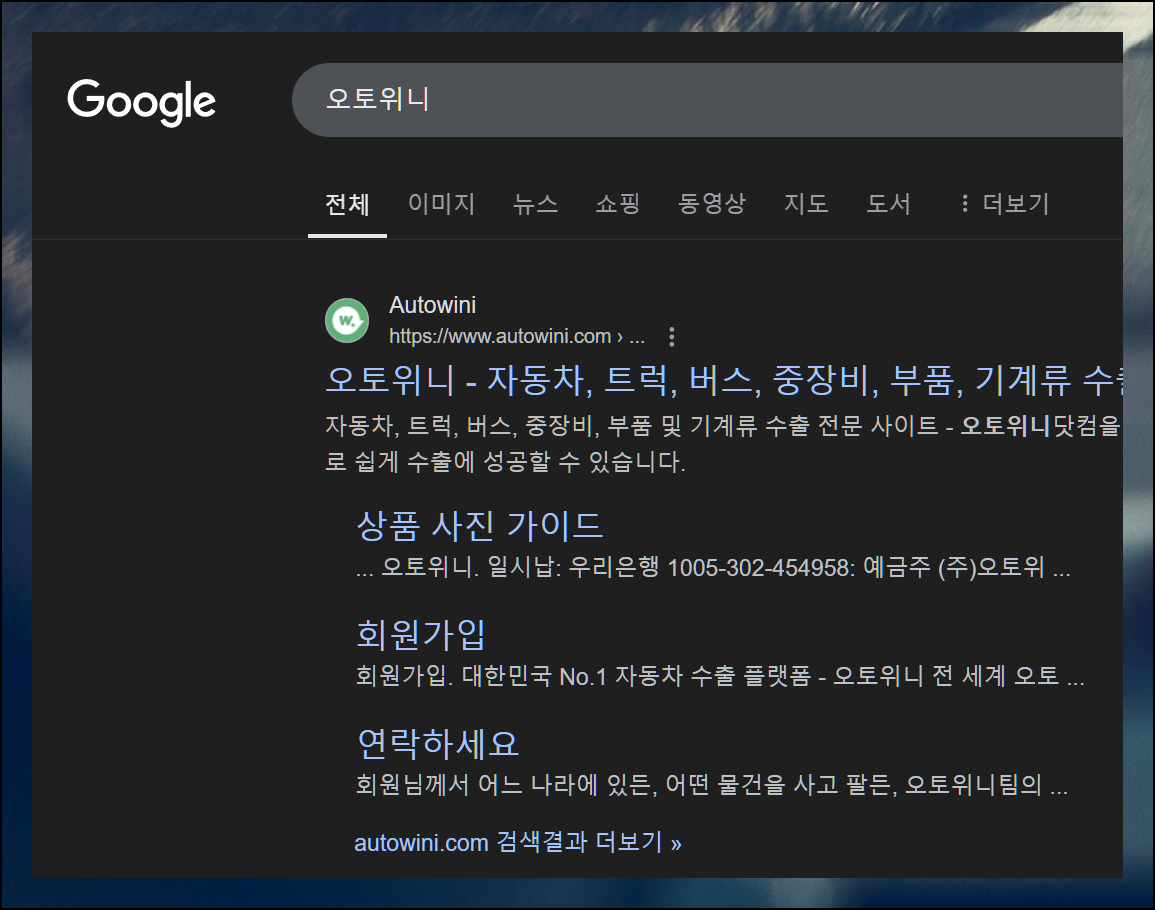The height and width of the screenshot is (910, 1155).
Task: Open the 동영상 tab
Action: click(712, 203)
